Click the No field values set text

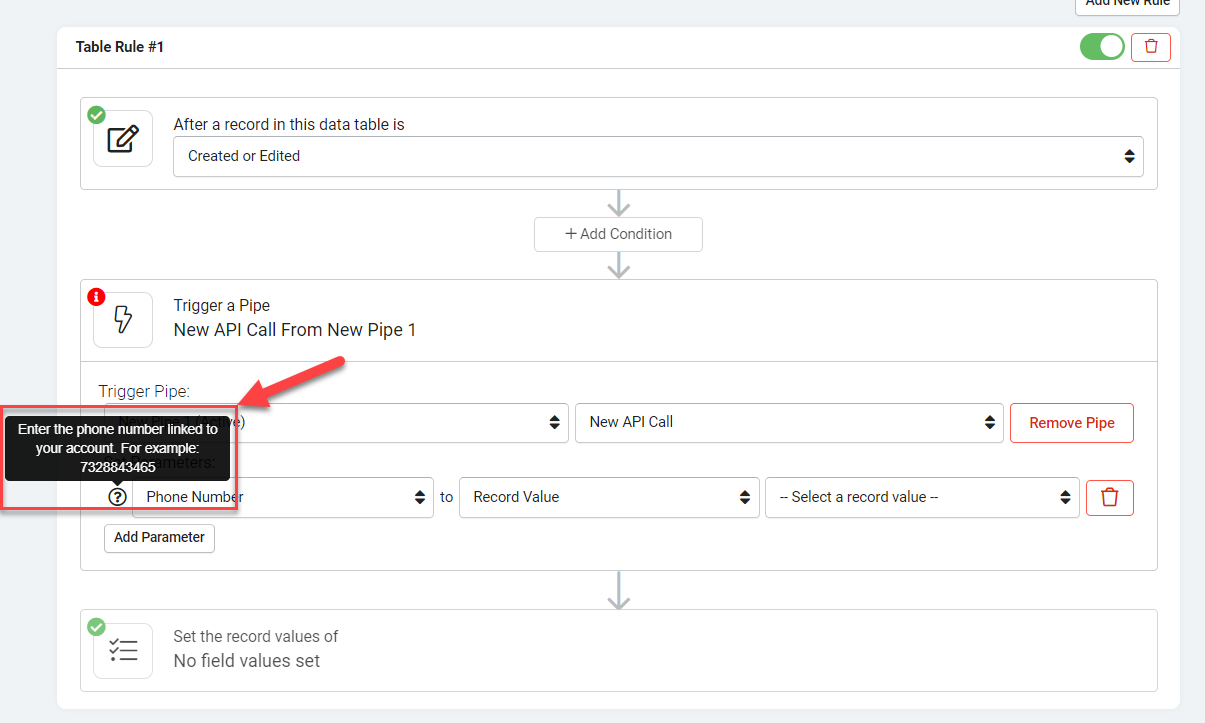tap(247, 660)
